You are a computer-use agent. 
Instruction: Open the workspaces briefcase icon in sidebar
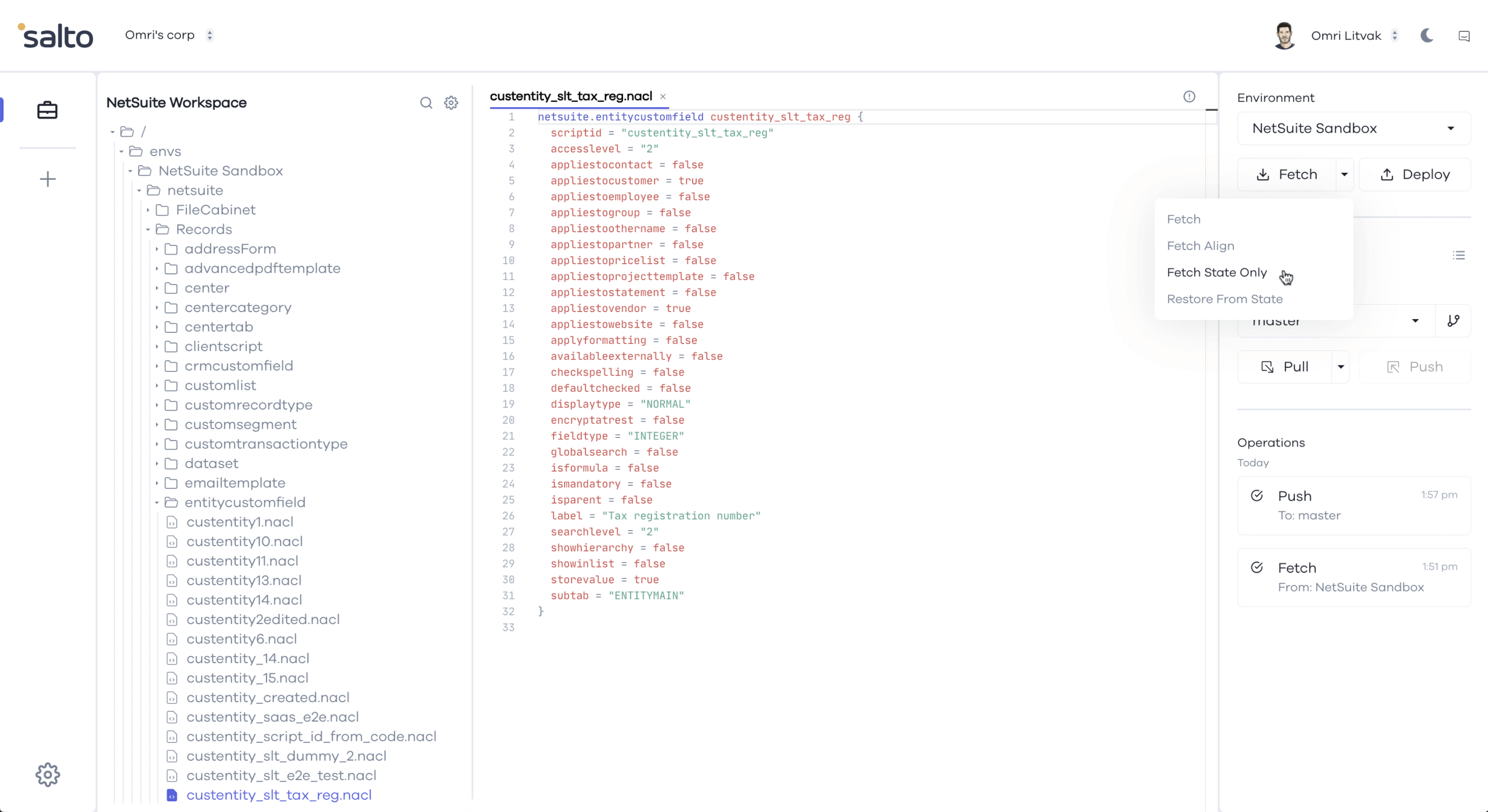(x=47, y=110)
